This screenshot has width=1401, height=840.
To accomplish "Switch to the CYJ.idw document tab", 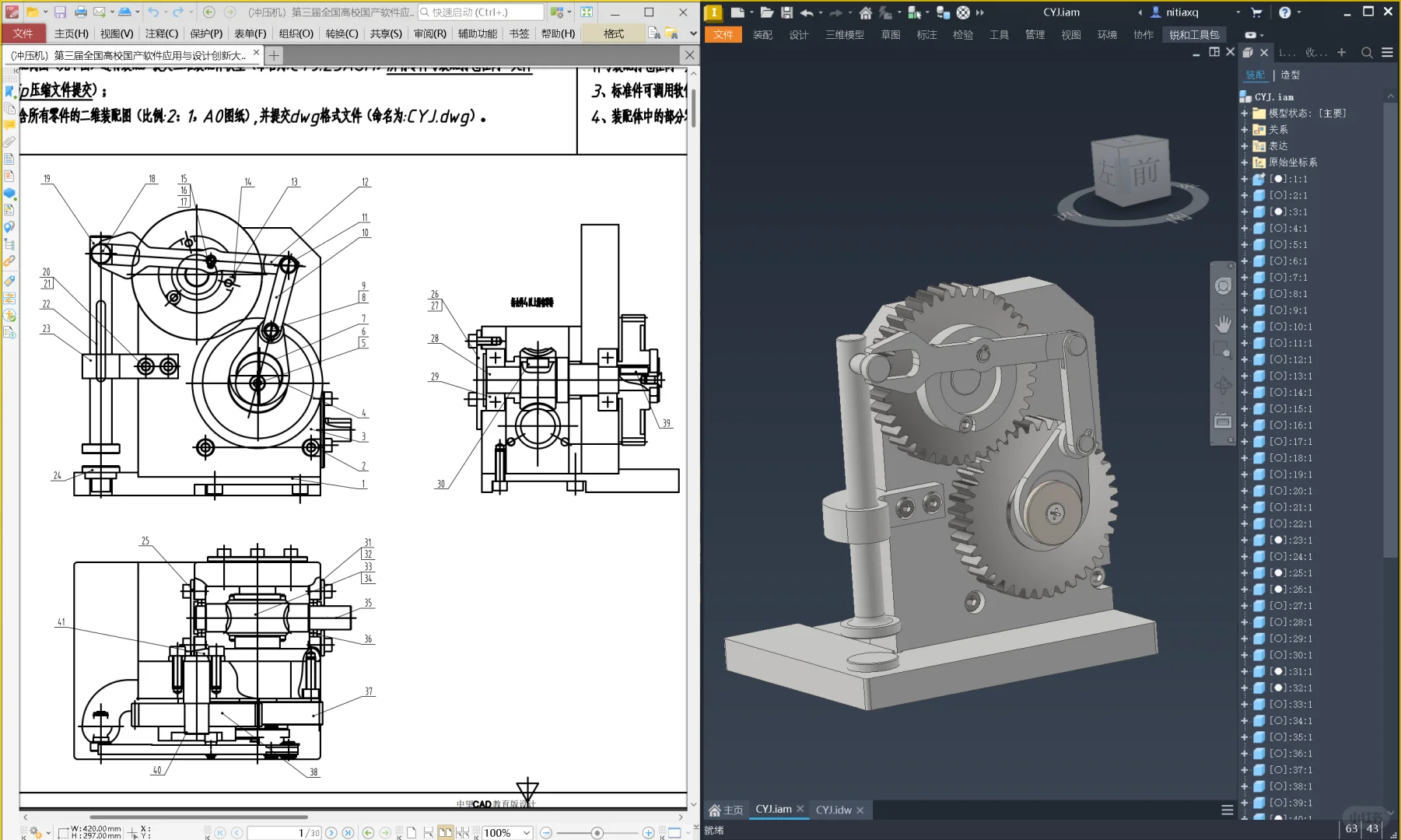I will [x=833, y=810].
